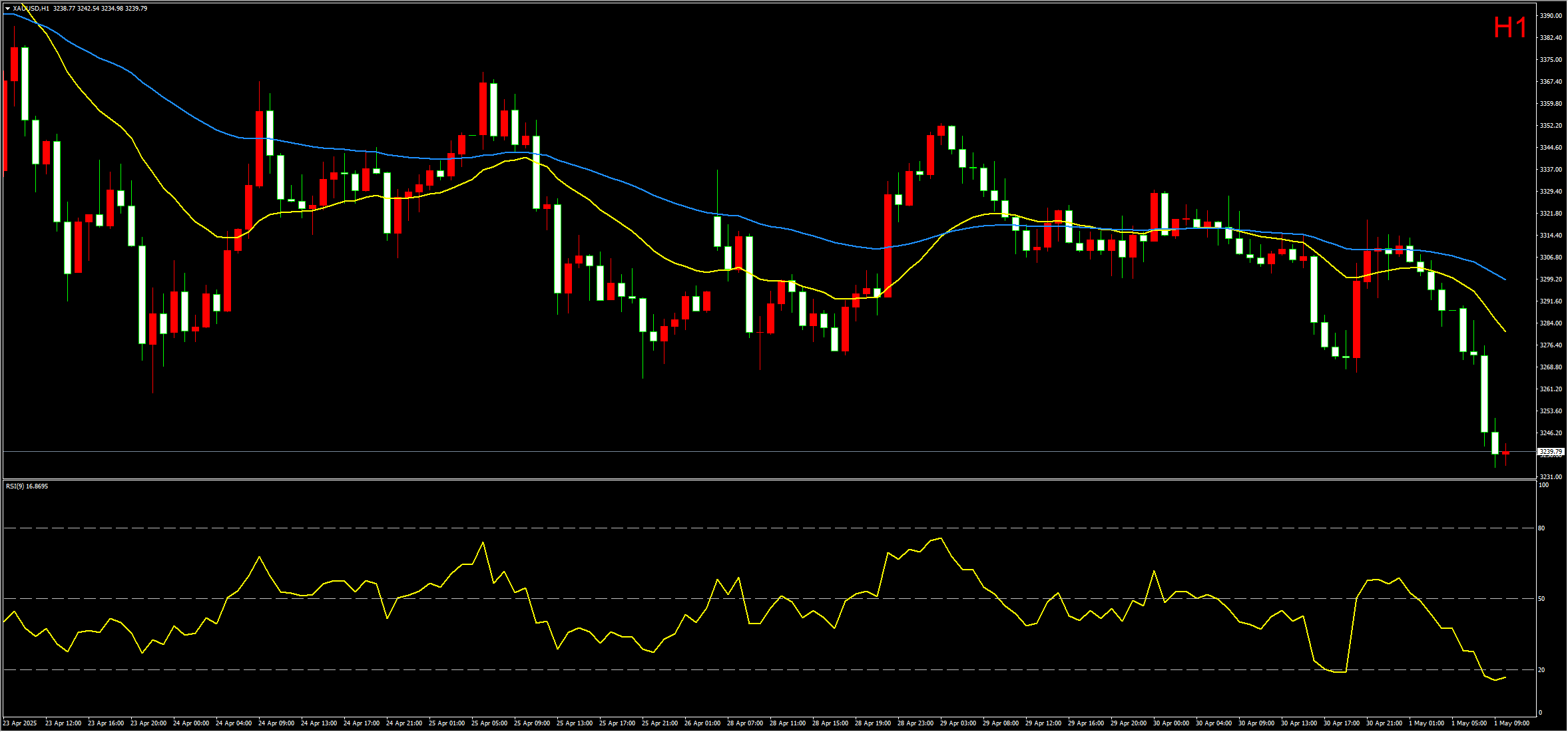Click the 24 Apr 00:00 time label

(x=192, y=723)
